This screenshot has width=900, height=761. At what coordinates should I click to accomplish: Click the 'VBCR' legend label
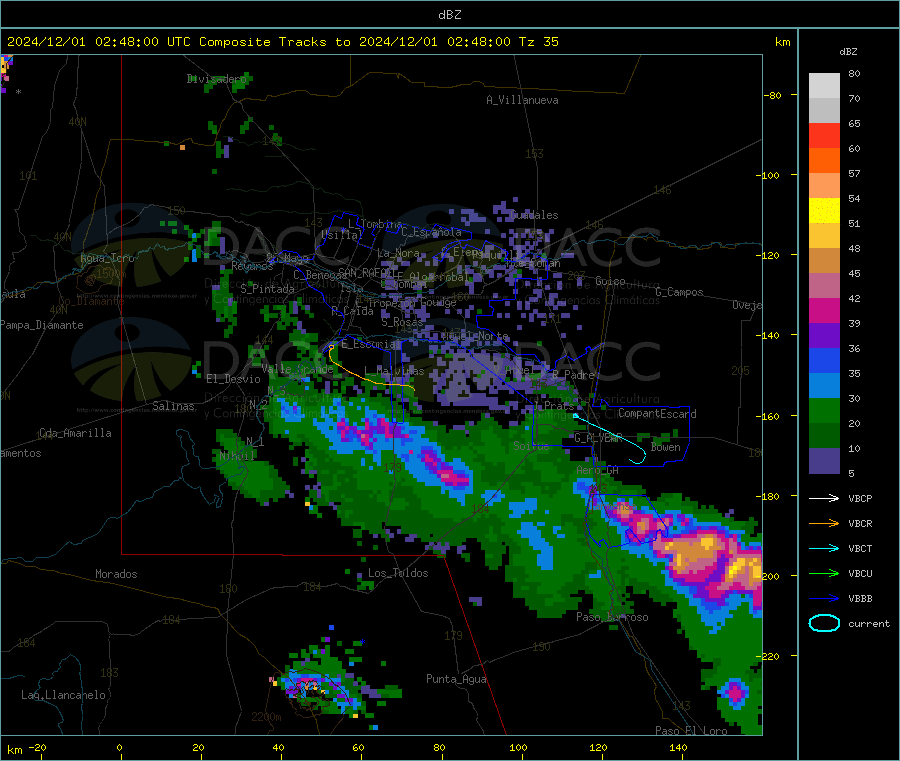pyautogui.click(x=860, y=523)
